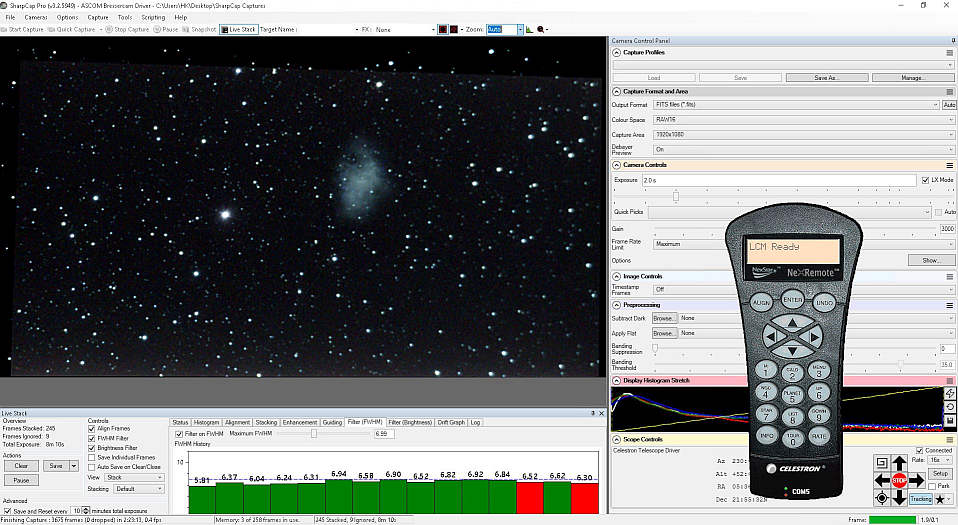
Task: Open the Stacking Default dropdown
Action: (139, 489)
